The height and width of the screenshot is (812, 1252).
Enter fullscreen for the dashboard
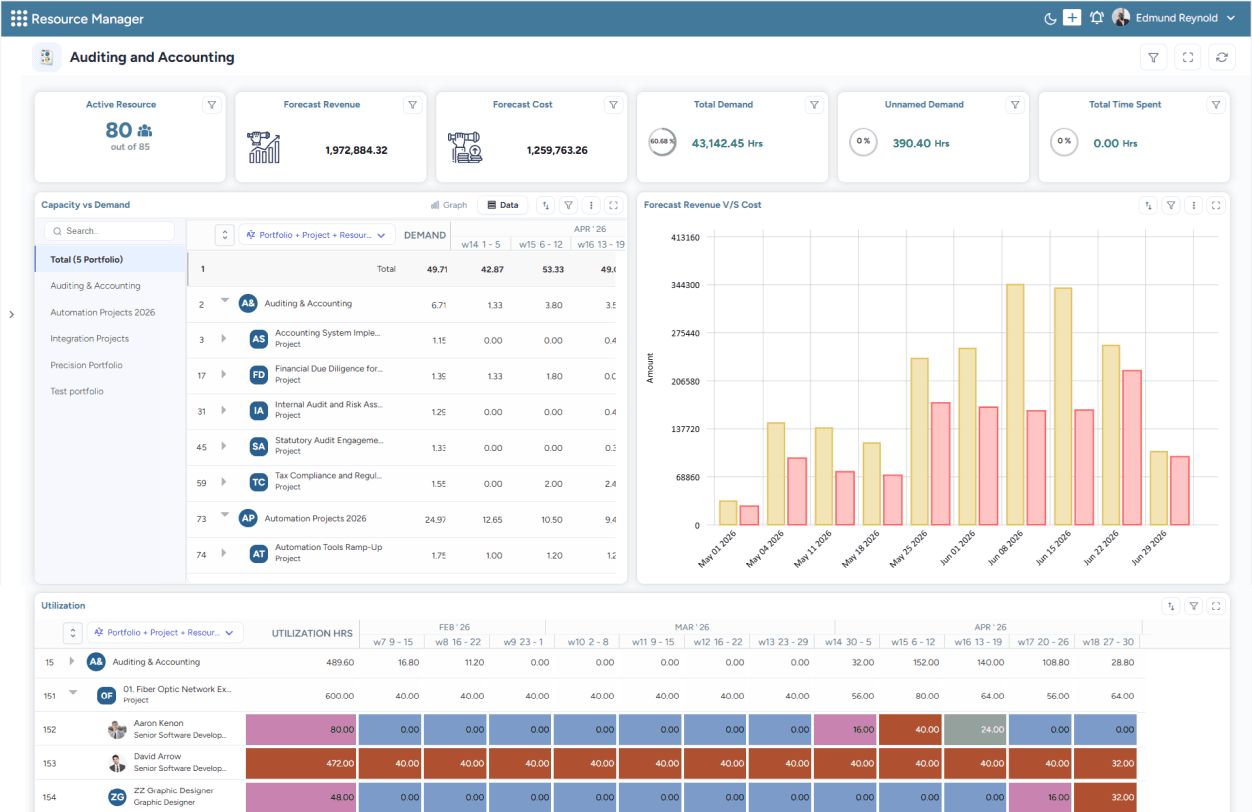point(1188,58)
